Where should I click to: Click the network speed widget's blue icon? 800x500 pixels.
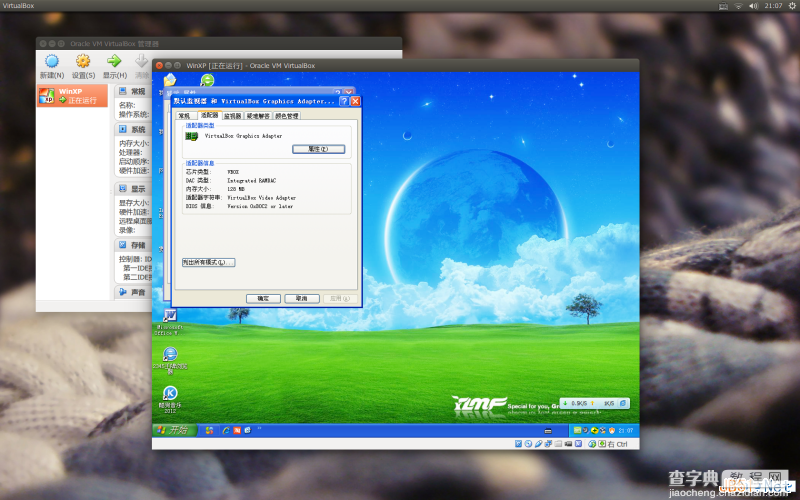[x=623, y=403]
